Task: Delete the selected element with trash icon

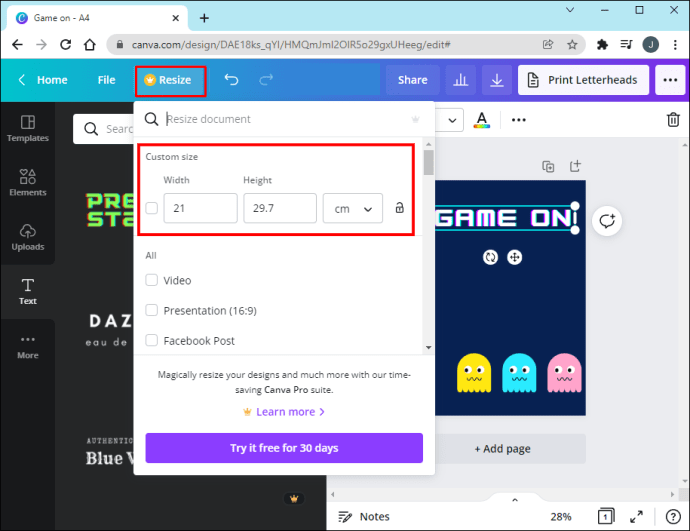Action: 673,120
